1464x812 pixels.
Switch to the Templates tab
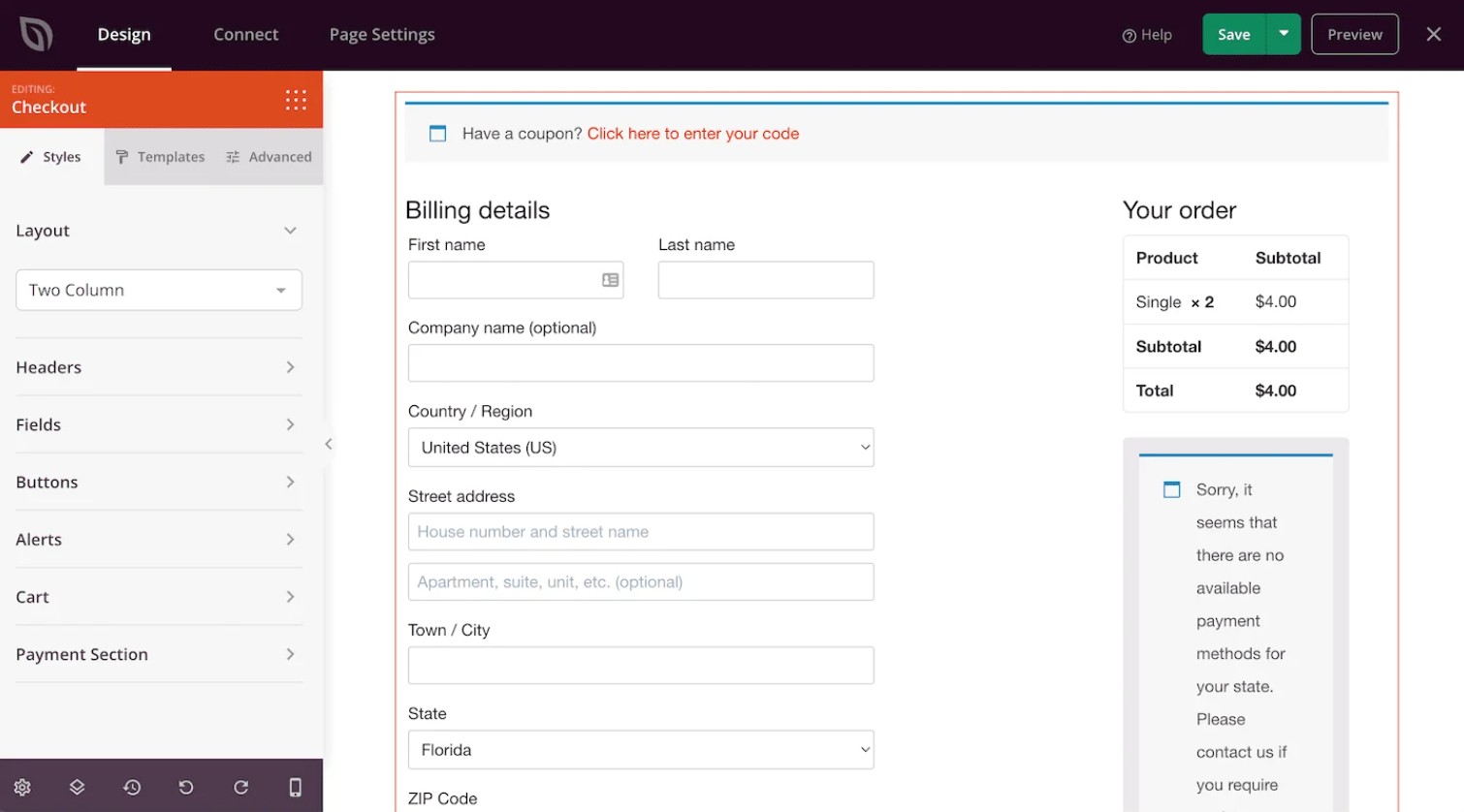pos(160,156)
